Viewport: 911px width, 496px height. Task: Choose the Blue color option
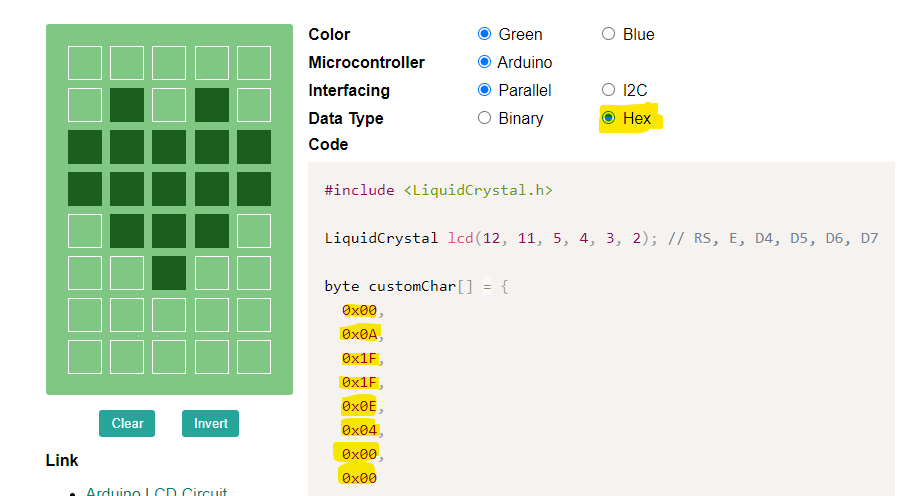608,34
